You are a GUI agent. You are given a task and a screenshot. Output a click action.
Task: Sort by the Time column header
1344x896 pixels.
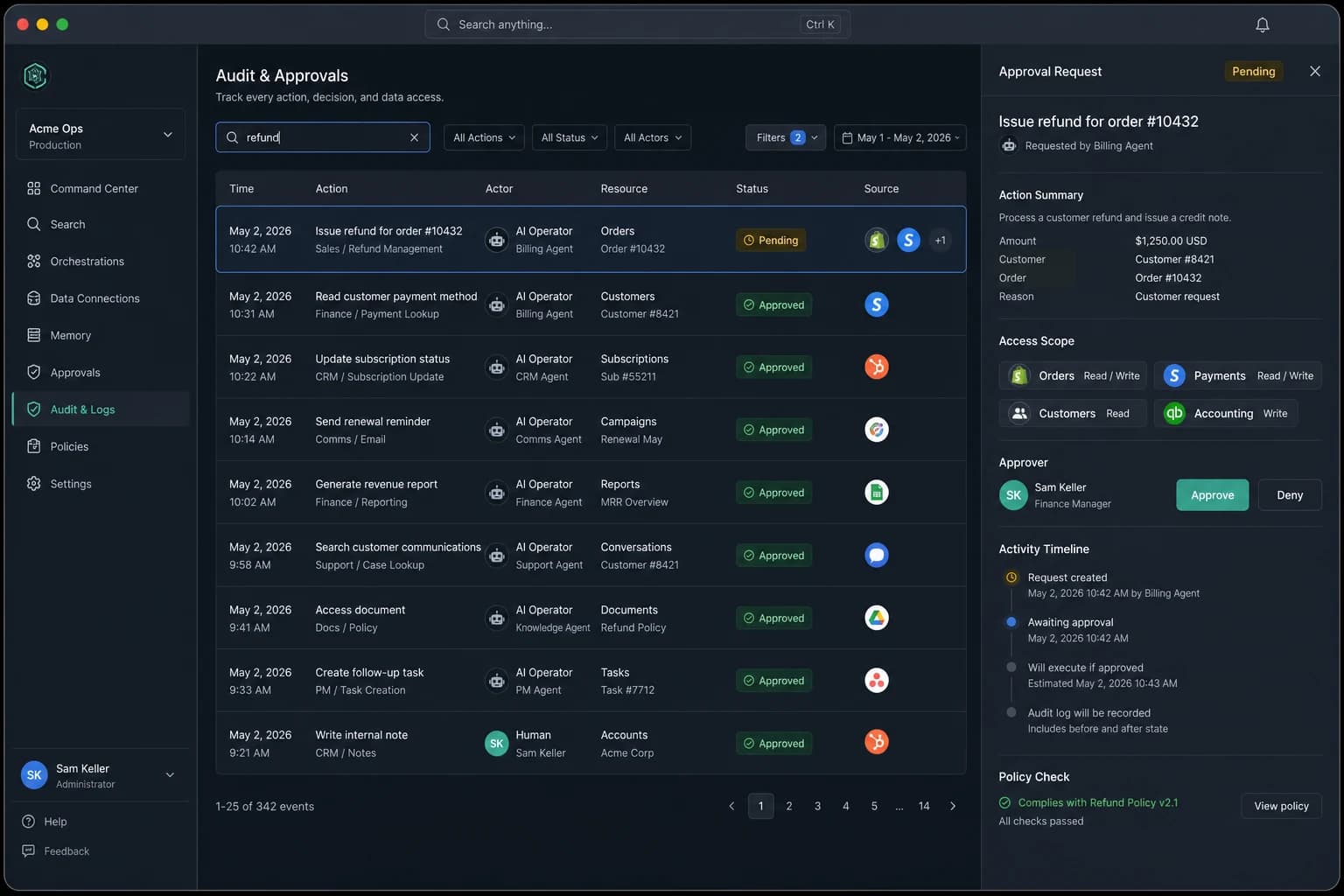241,189
